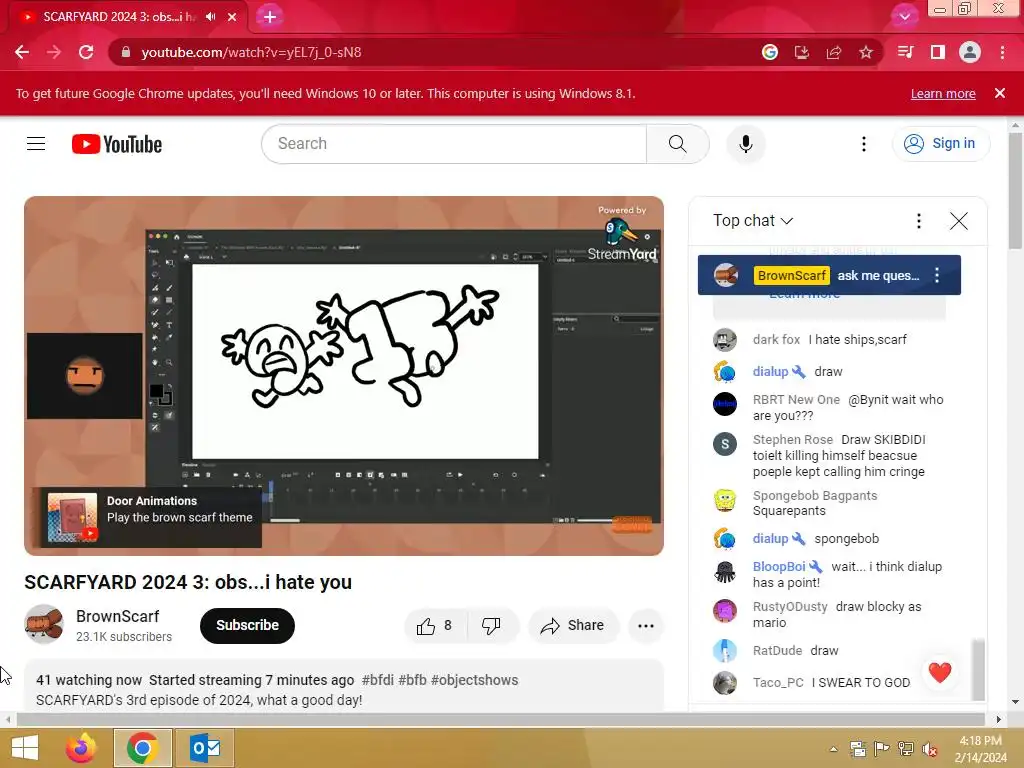Open the taskbar clock and date
Viewport: 1024px width, 768px height.
point(980,749)
